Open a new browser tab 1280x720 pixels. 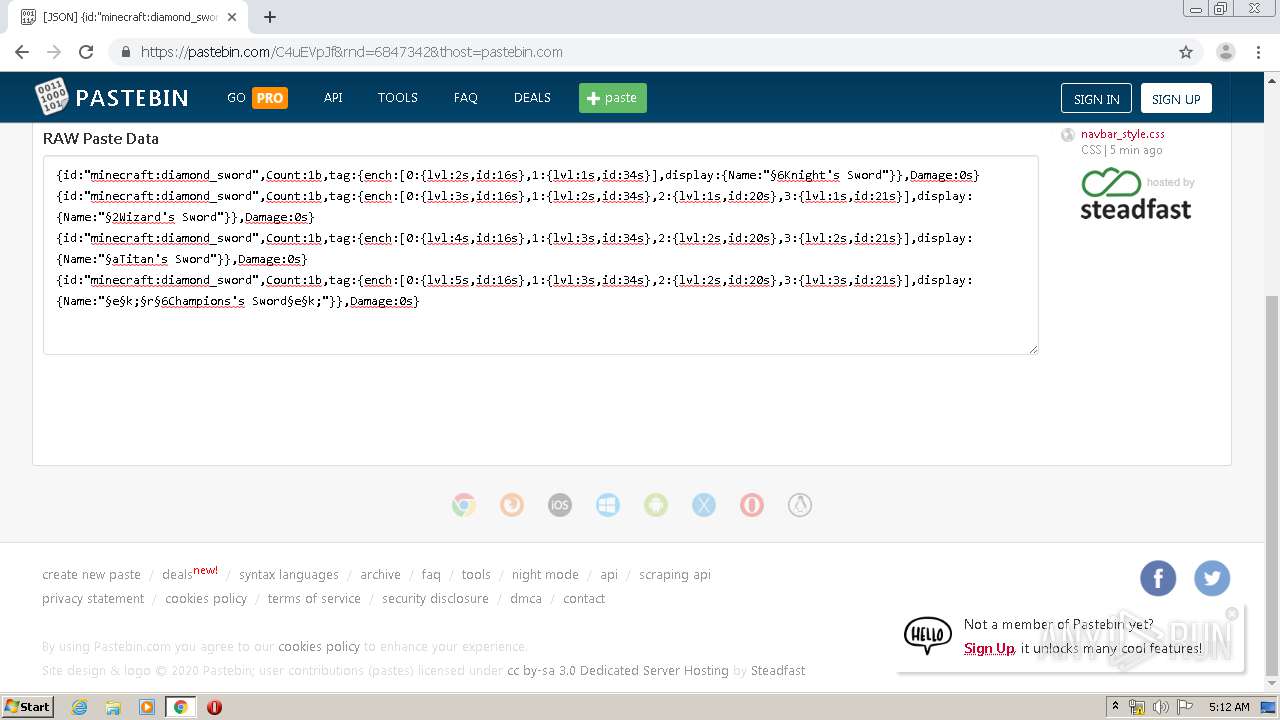270,17
